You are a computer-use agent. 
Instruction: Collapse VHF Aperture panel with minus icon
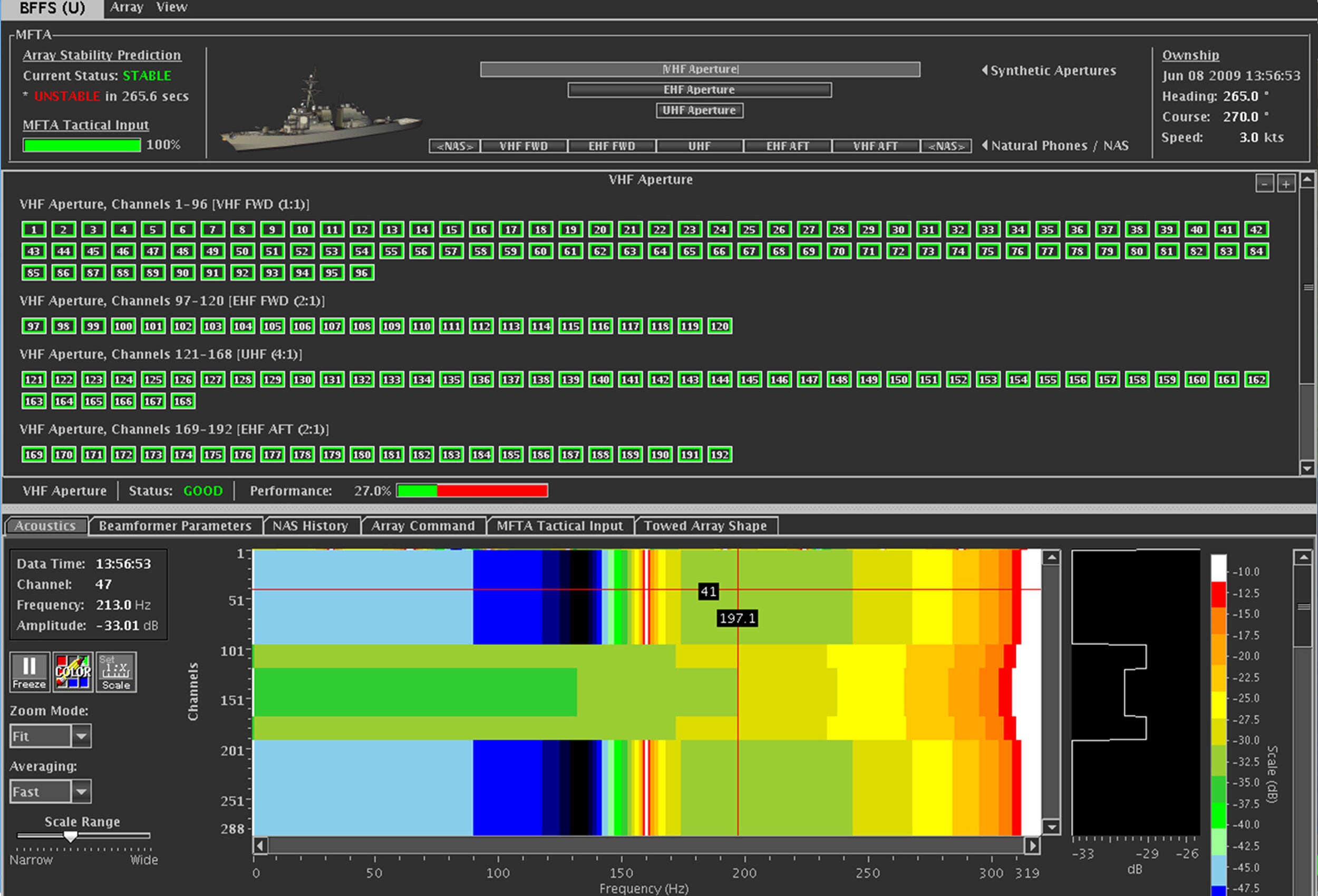pos(1264,184)
